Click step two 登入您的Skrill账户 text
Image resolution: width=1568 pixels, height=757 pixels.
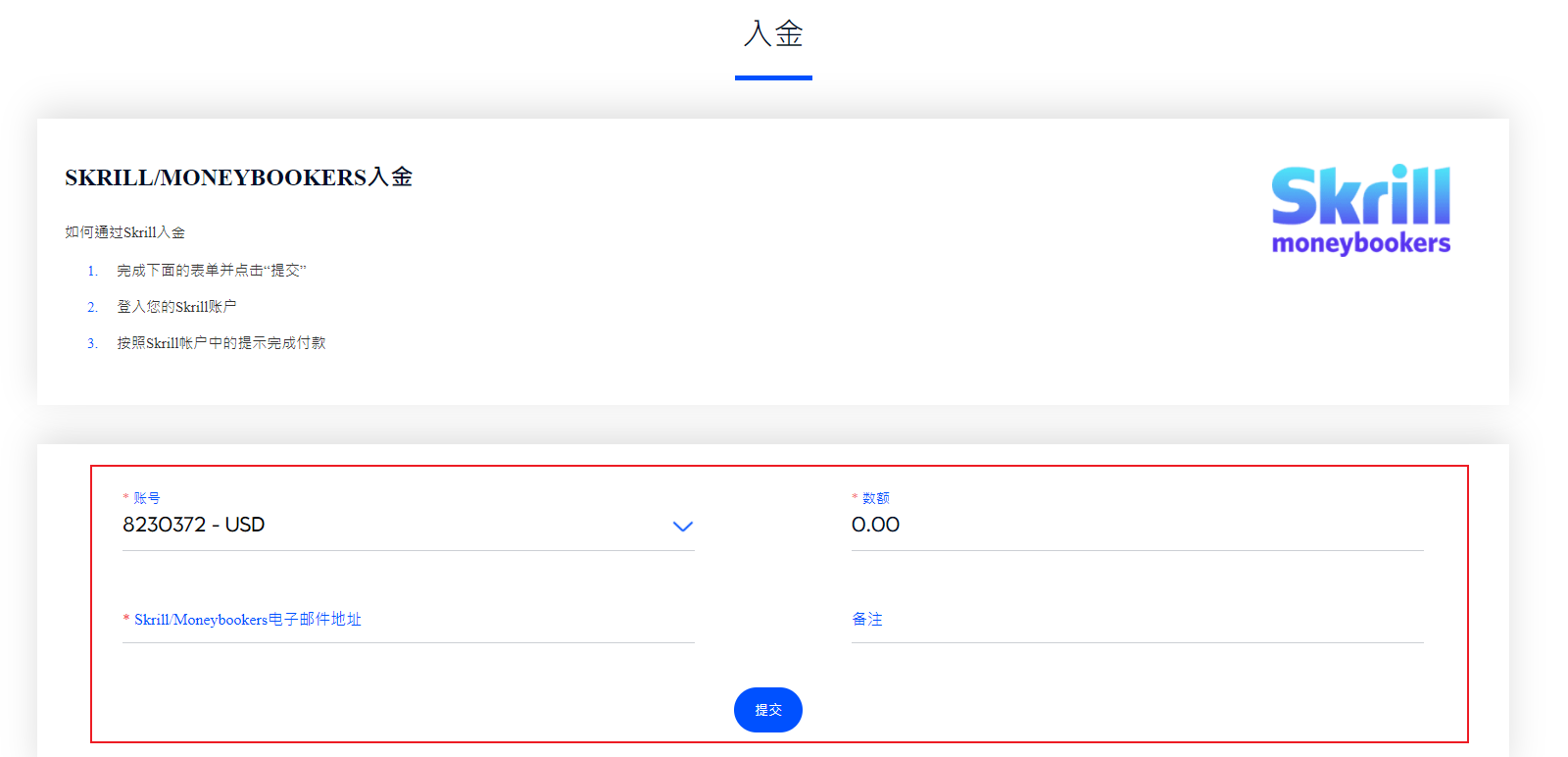click(x=176, y=307)
